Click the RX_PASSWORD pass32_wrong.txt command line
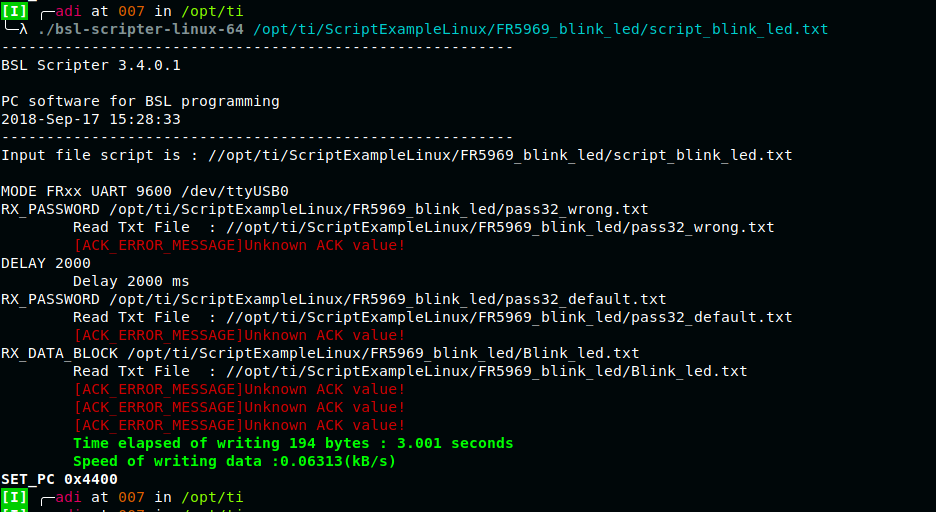936x512 pixels. 324,209
